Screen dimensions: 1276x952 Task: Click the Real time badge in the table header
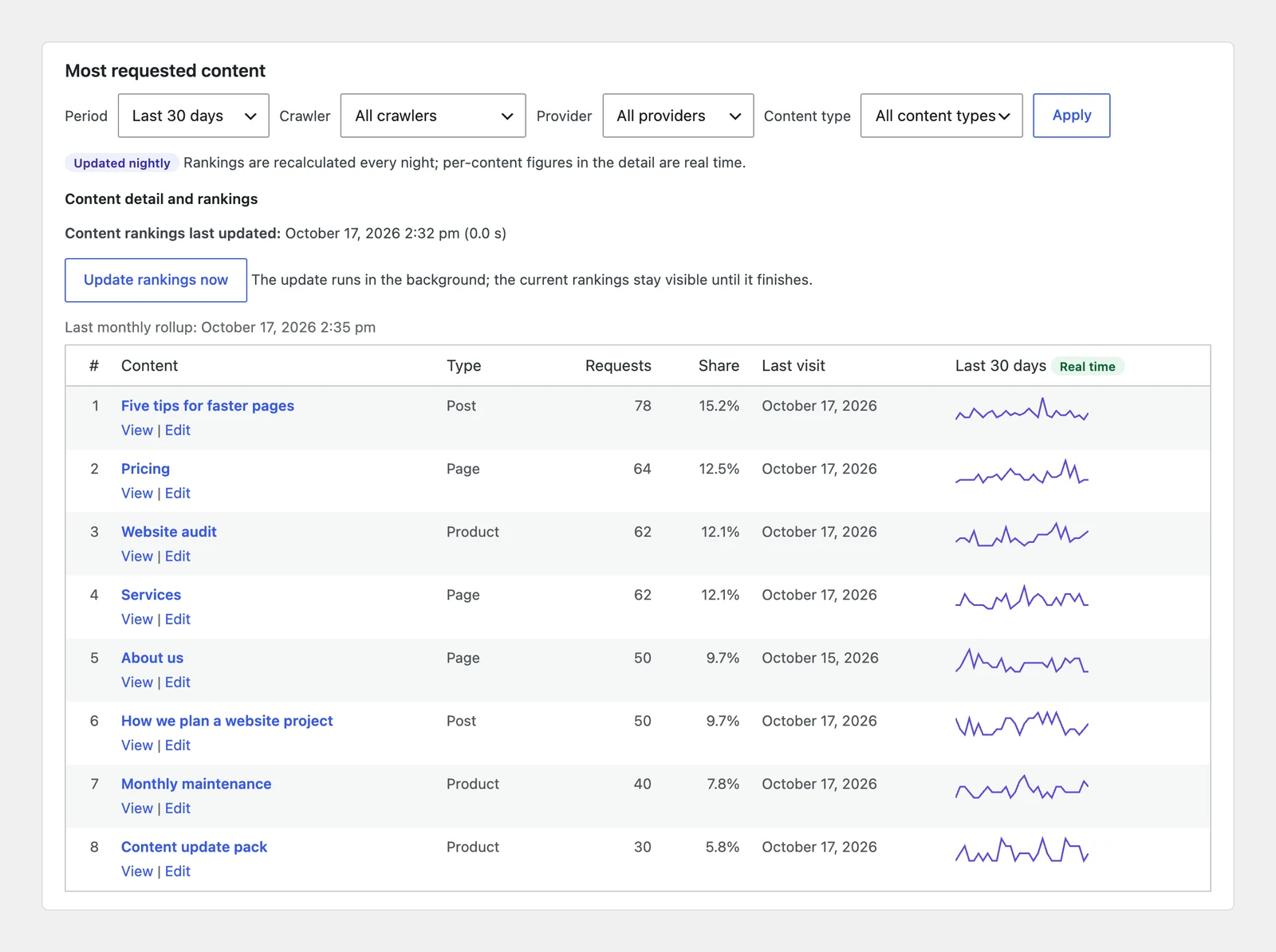tap(1087, 367)
